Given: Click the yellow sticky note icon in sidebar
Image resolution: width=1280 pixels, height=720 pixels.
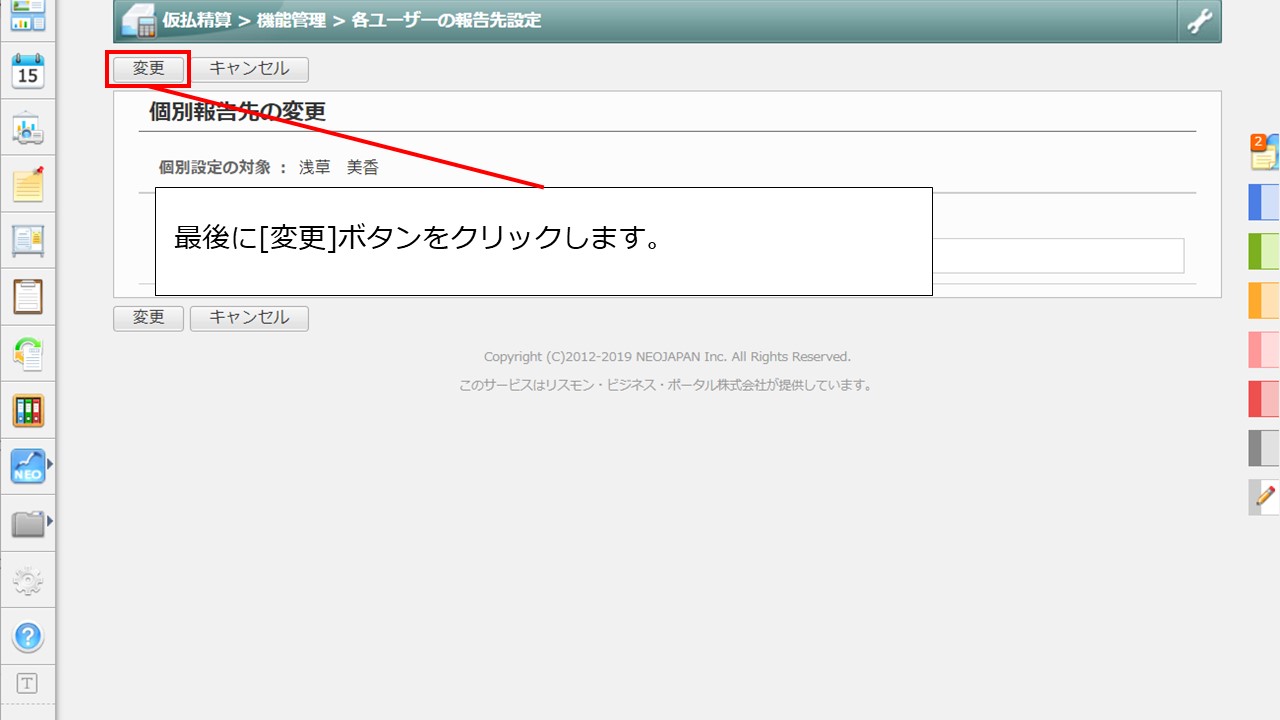Looking at the screenshot, I should [28, 185].
